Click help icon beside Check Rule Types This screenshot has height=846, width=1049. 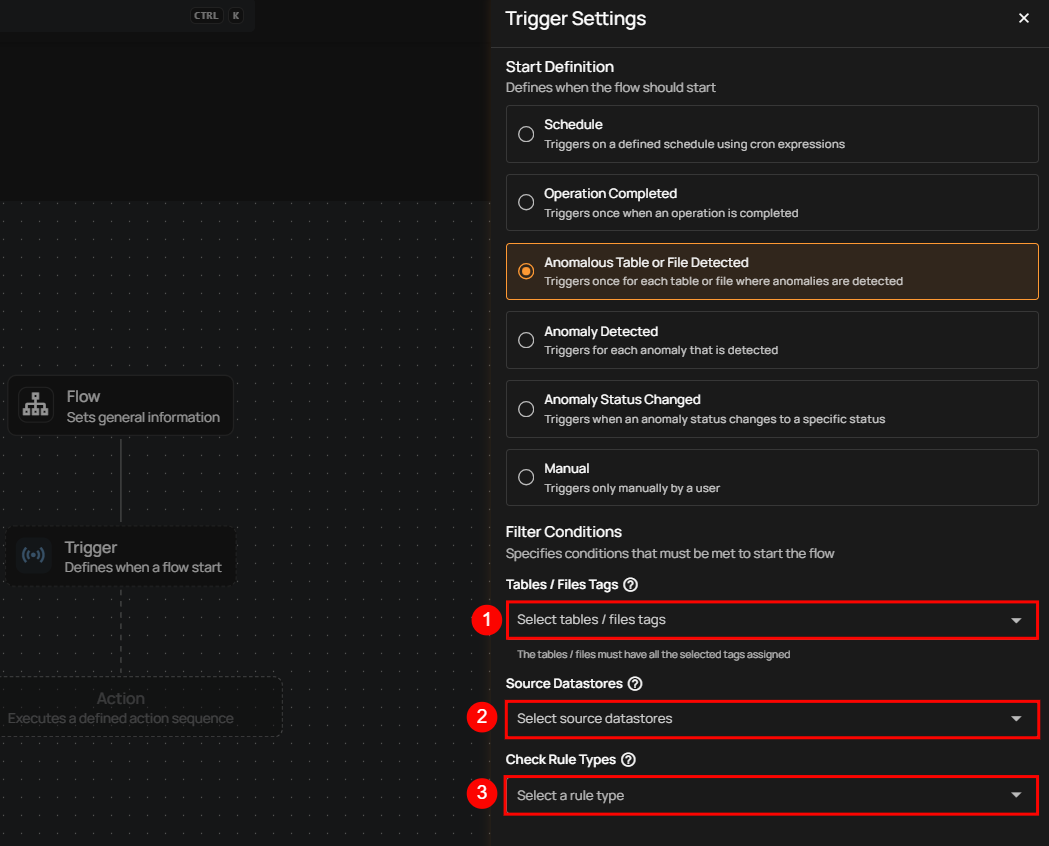[628, 760]
